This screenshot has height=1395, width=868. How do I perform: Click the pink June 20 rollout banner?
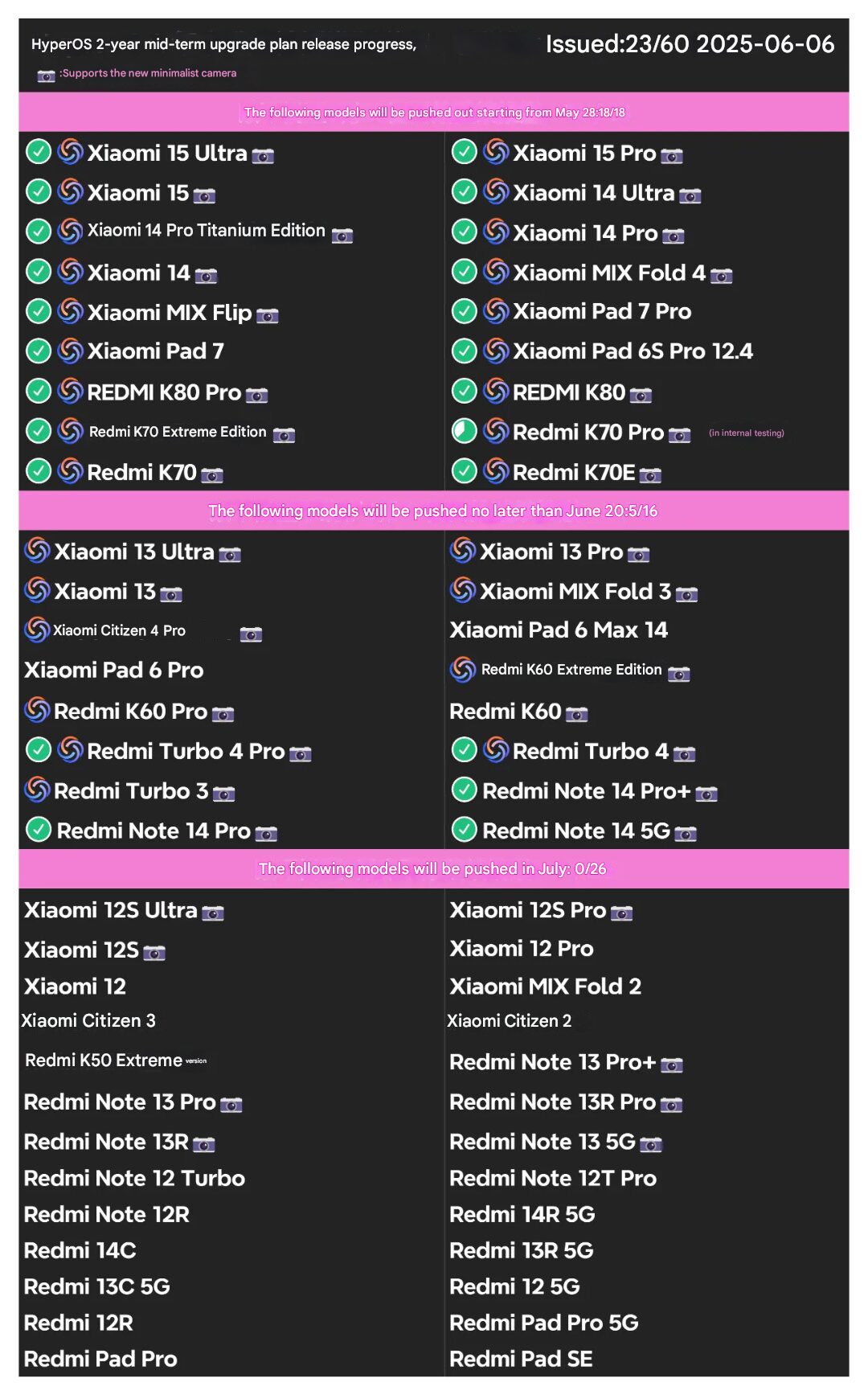point(434,511)
